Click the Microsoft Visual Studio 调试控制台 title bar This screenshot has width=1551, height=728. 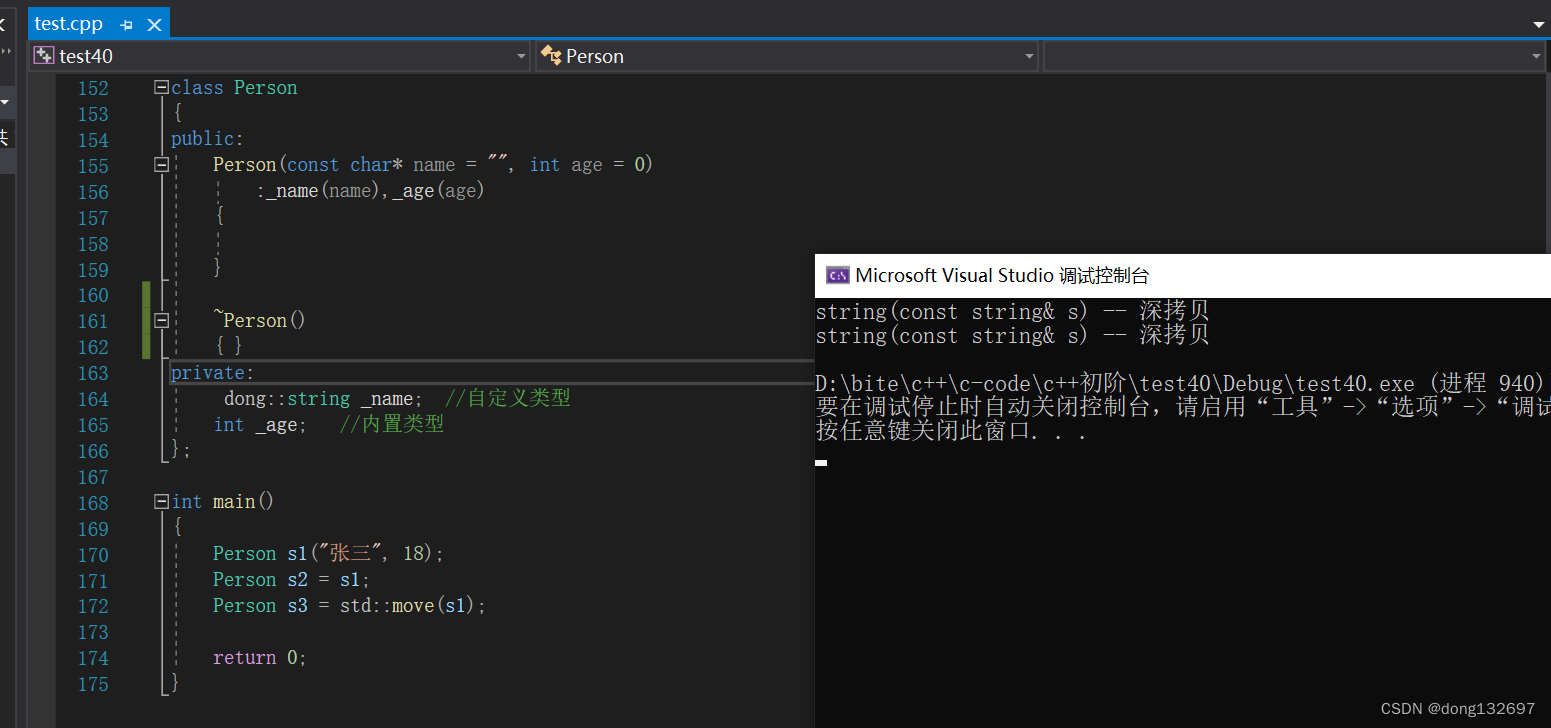pyautogui.click(x=1183, y=276)
